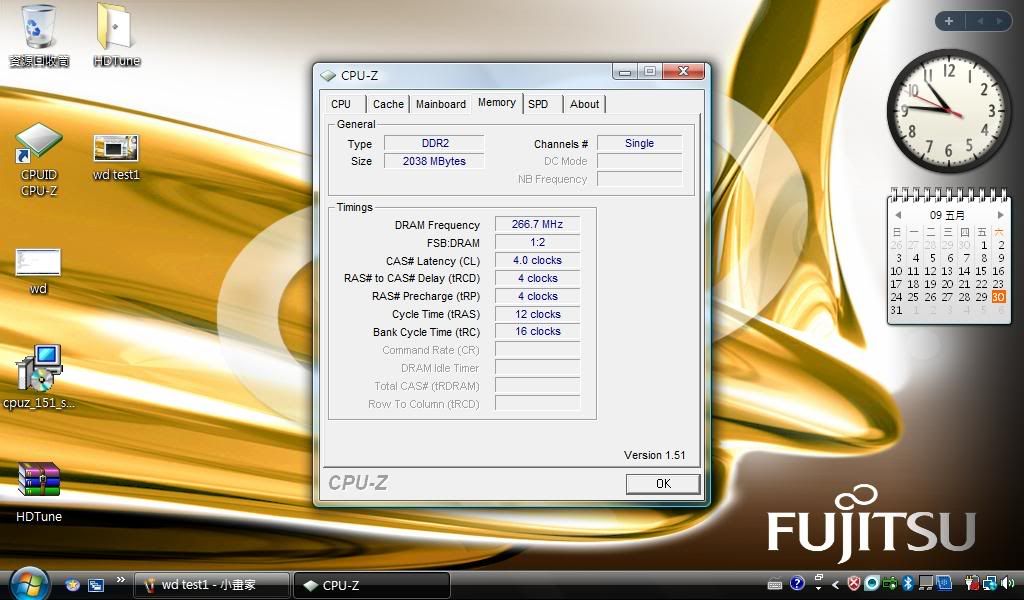Screen dimensions: 1024x600
Task: Select the HDTune folder icon at top
Action: pyautogui.click(x=116, y=36)
